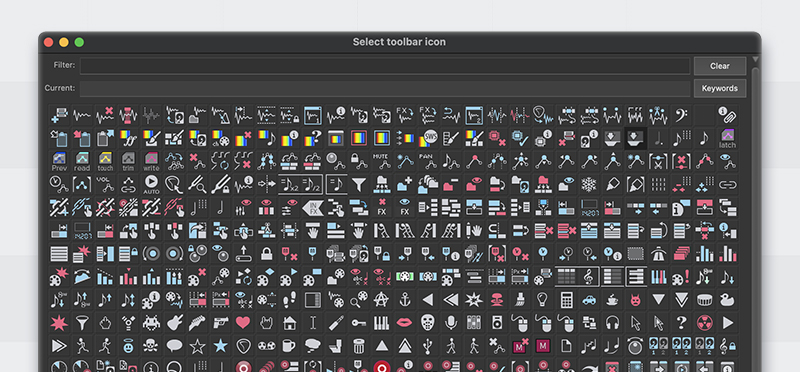Choose the anarchy symbol icon

[381, 300]
